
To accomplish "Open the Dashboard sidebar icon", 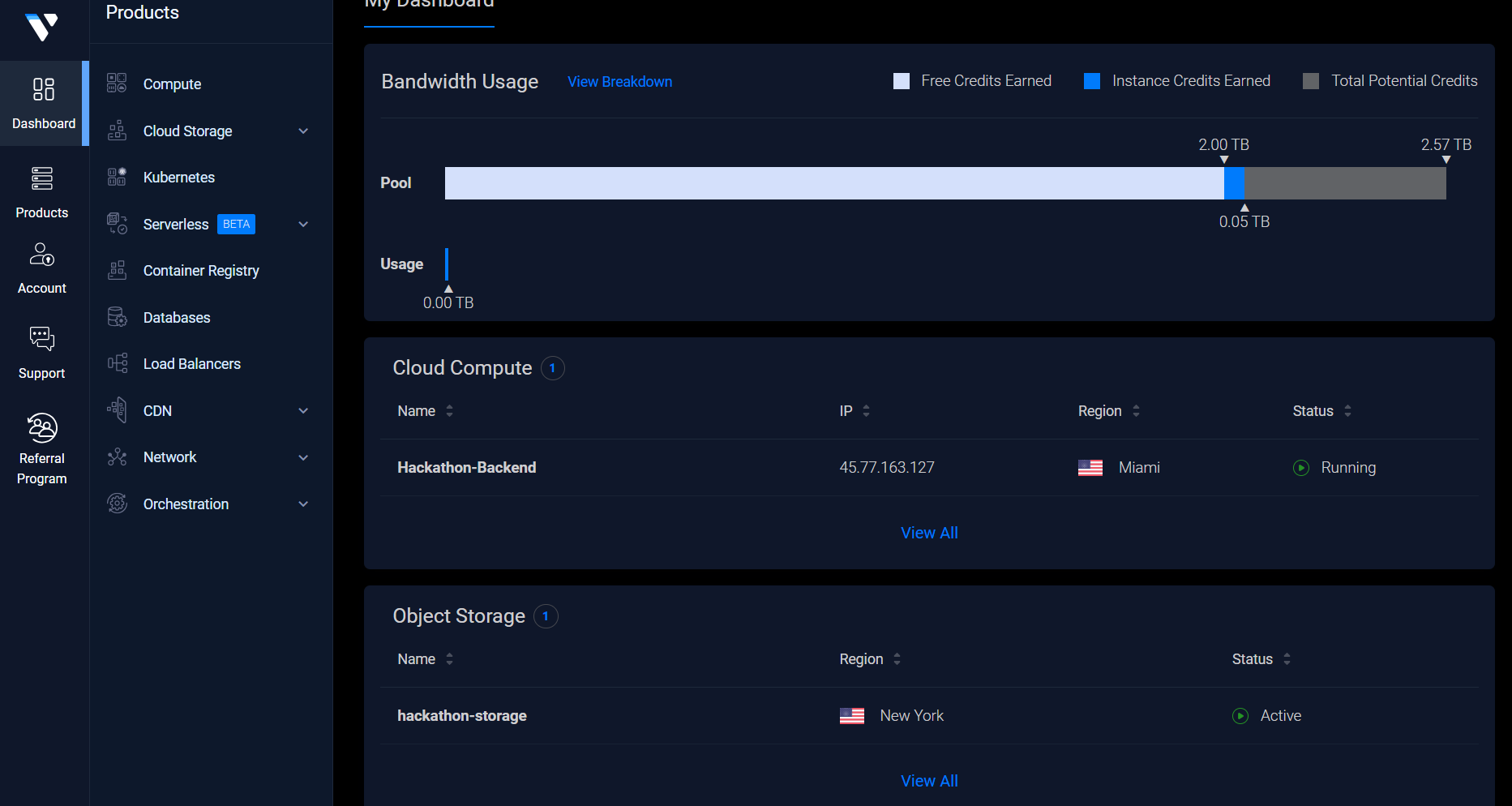I will (x=44, y=89).
